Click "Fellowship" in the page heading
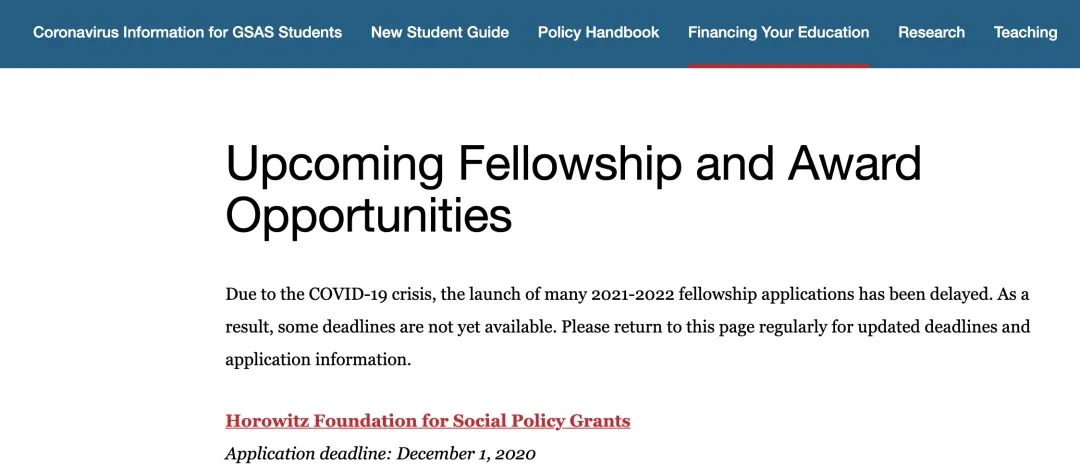1080x469 pixels. (569, 164)
